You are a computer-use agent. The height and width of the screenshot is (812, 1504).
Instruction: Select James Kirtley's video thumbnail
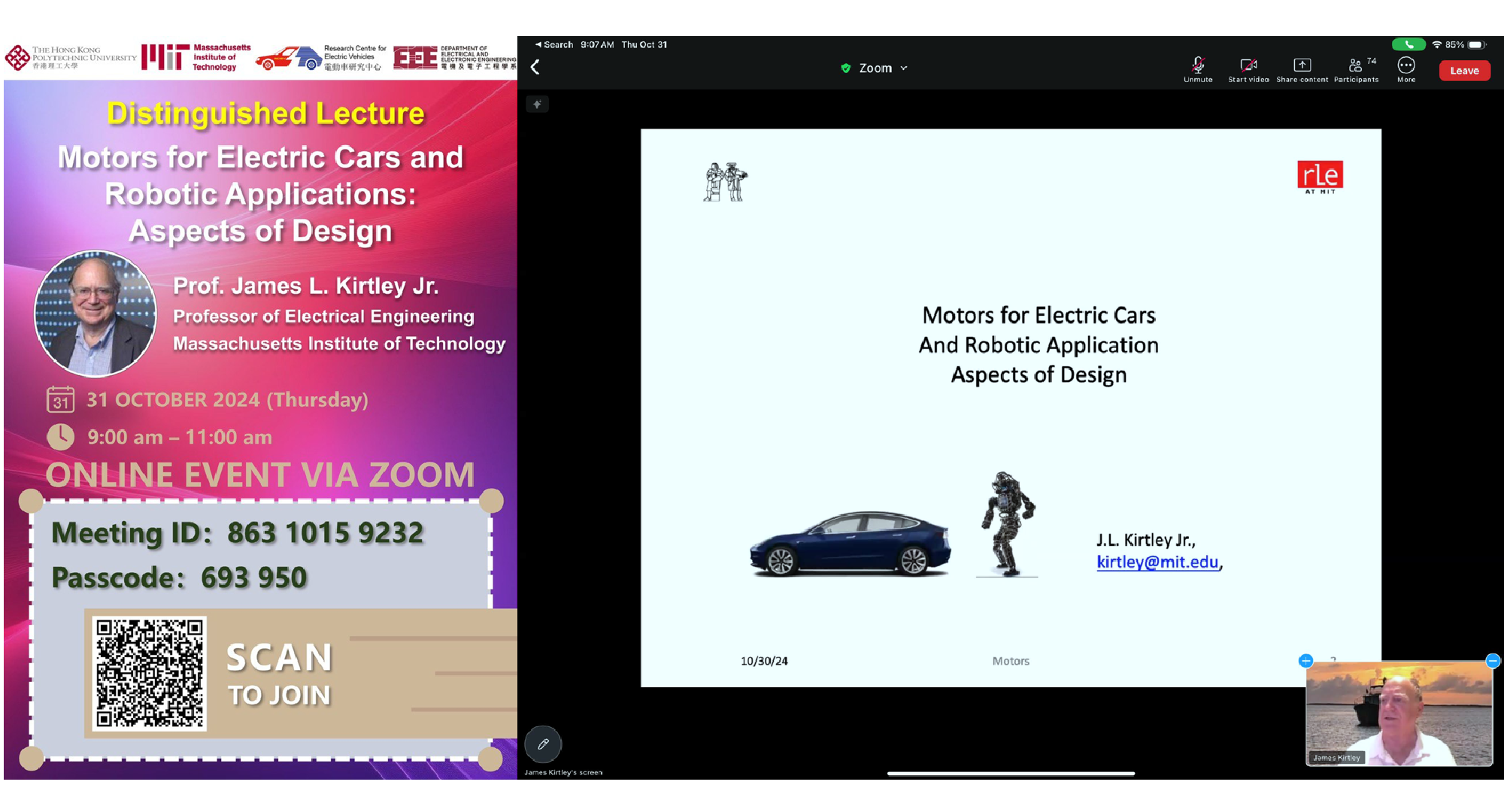(x=1399, y=714)
